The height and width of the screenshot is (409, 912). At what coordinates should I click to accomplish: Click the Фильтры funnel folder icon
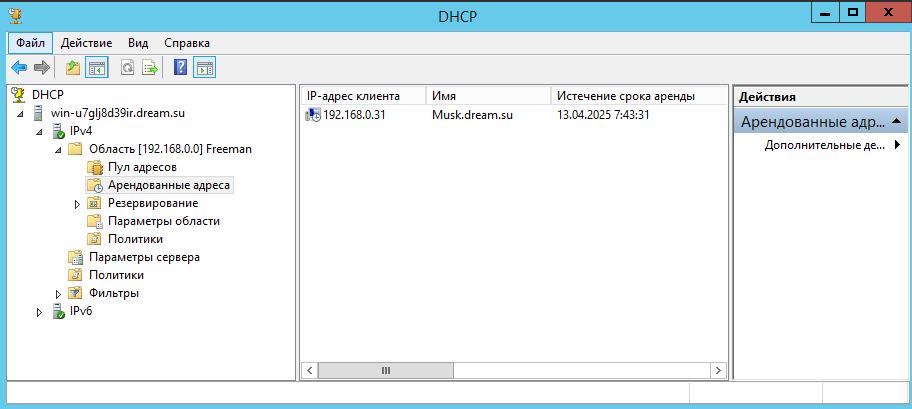(75, 293)
